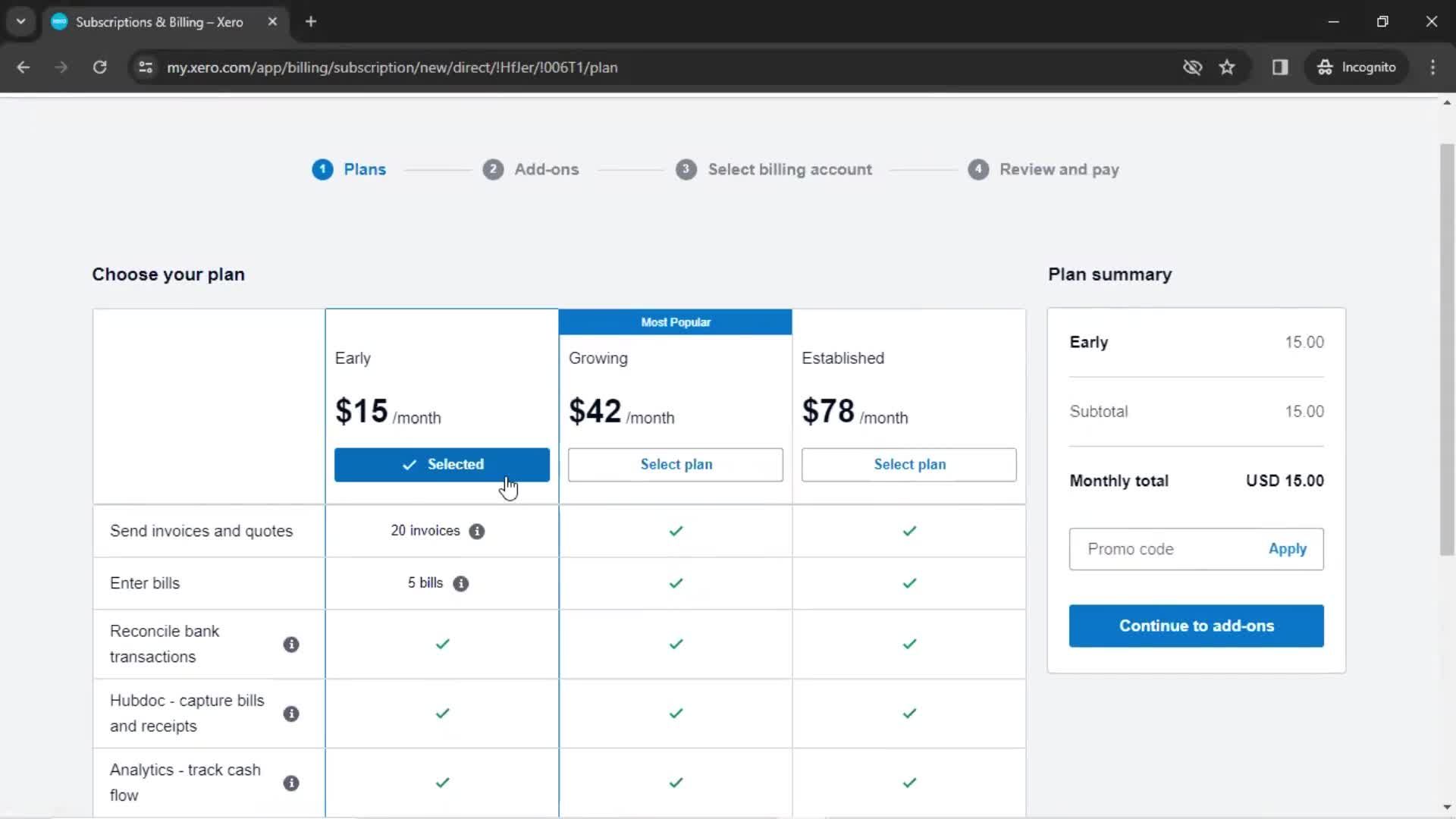Viewport: 1456px width, 819px height.
Task: Open the Chrome three-dot menu
Action: (1432, 67)
